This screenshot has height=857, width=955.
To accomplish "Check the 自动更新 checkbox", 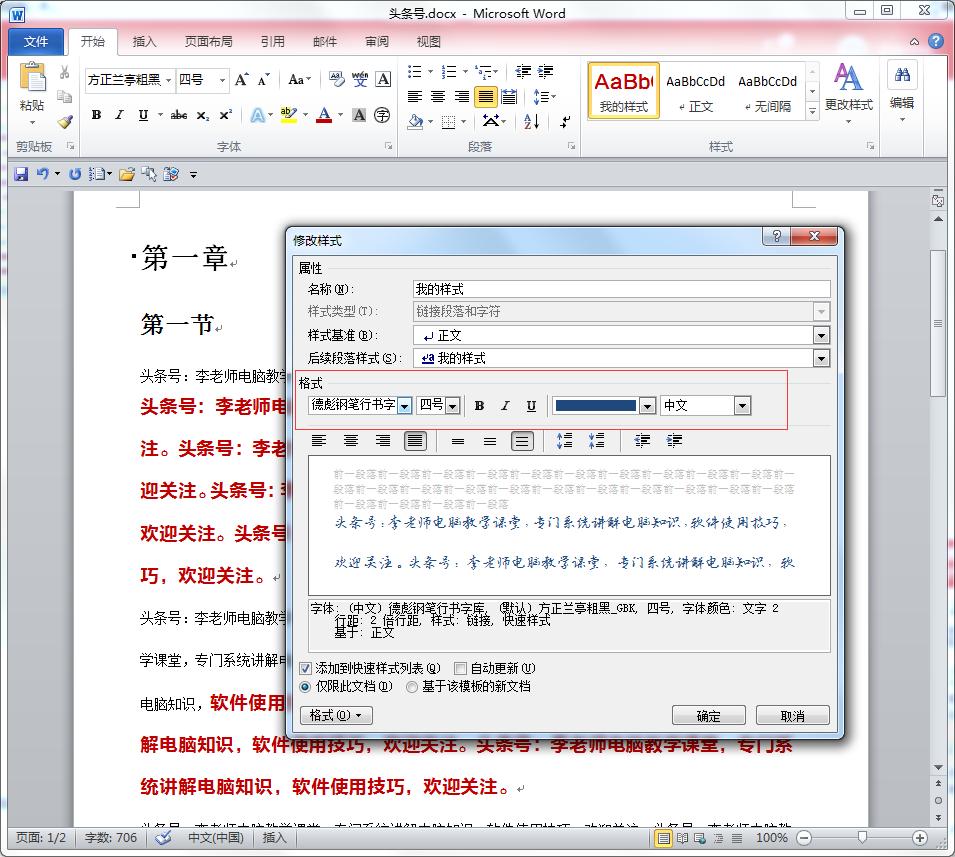I will (x=461, y=668).
